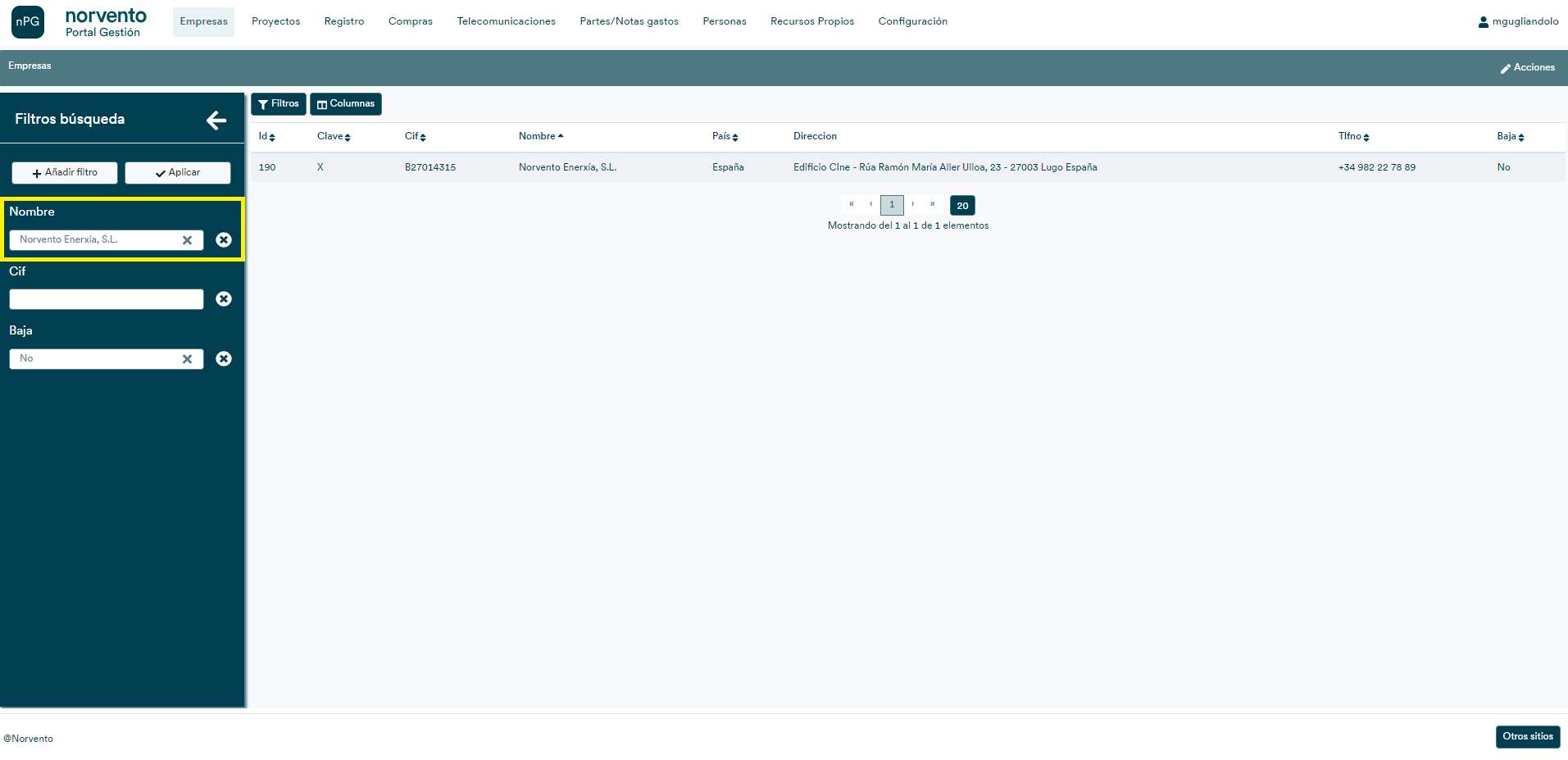The image size is (1568, 760).
Task: Click Empresas breadcrumb label
Action: tap(30, 66)
